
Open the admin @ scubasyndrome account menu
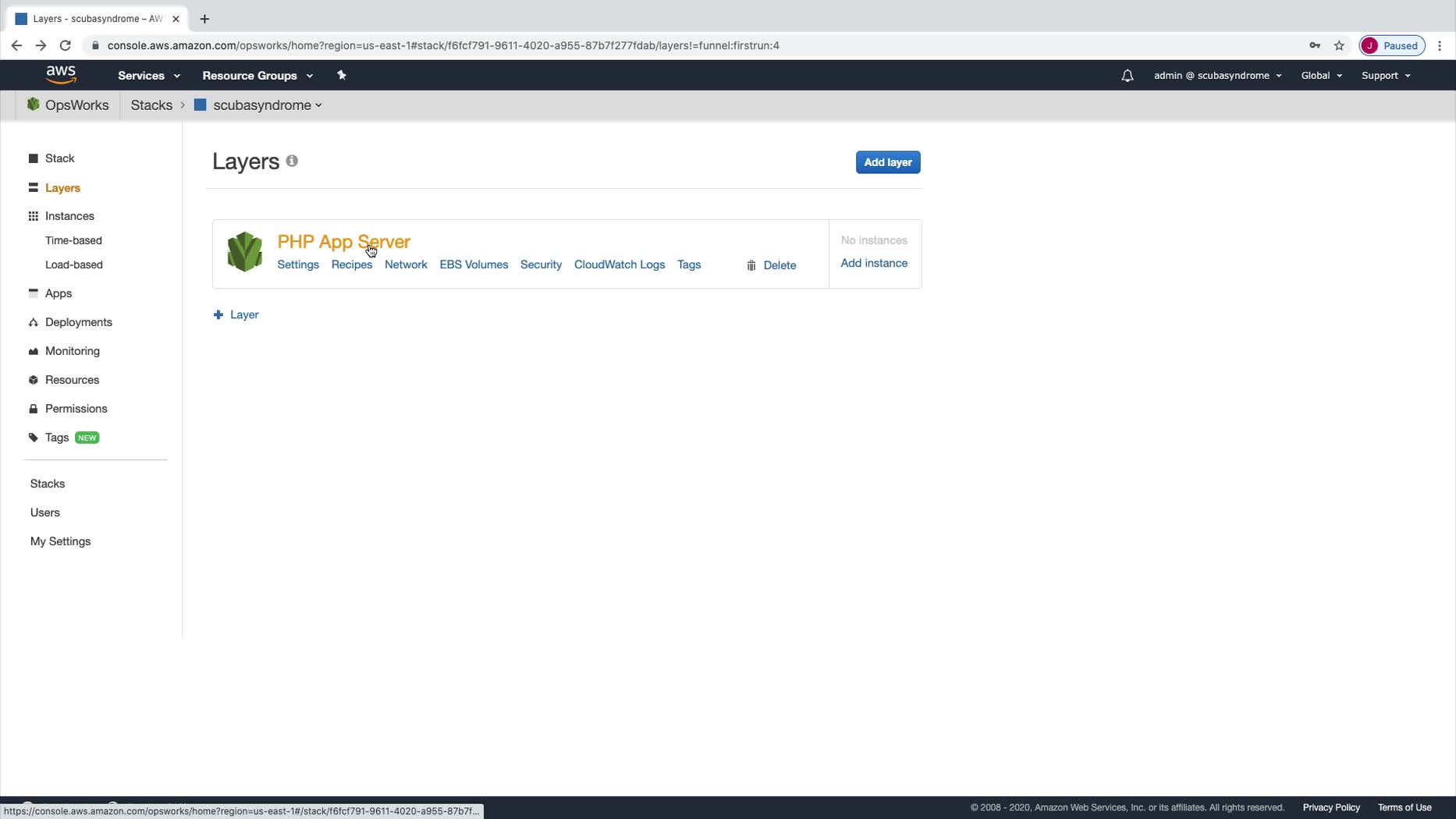tap(1217, 76)
